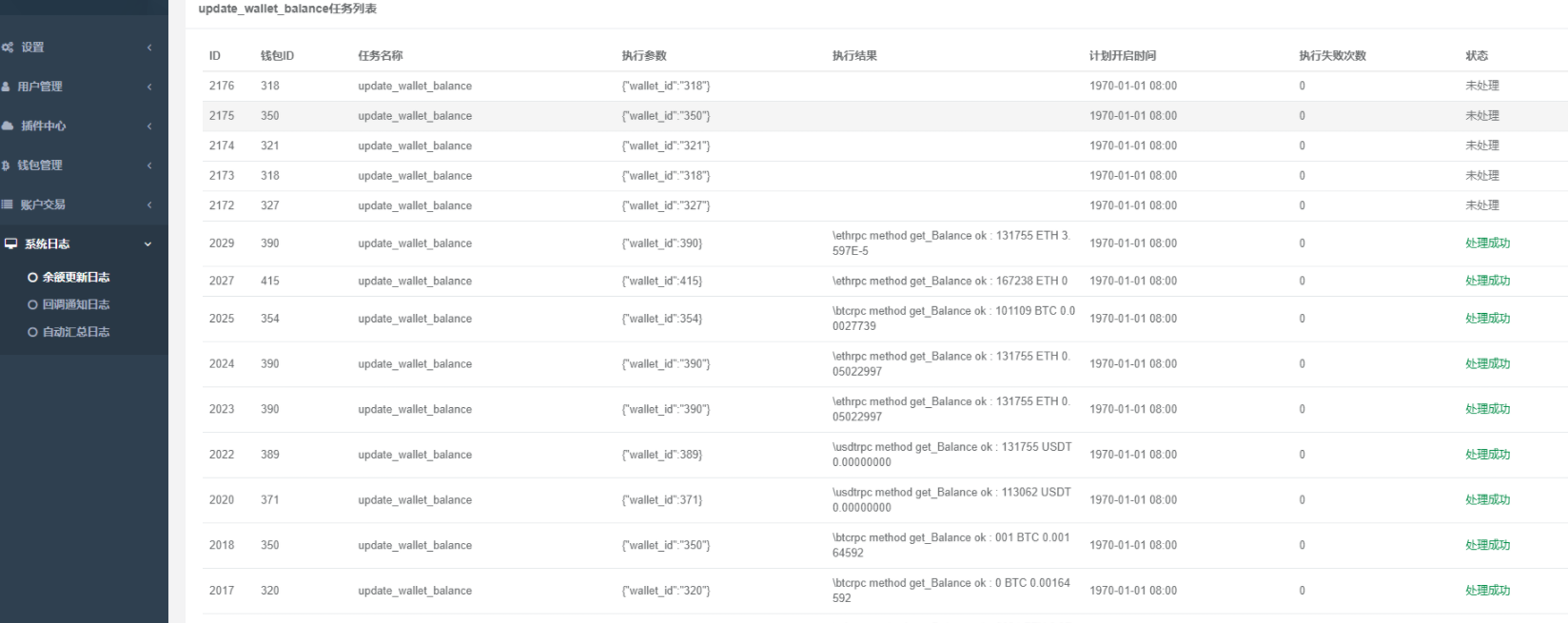Image resolution: width=1568 pixels, height=623 pixels.
Task: Click the user icon beside 用户管理
Action: [8, 87]
